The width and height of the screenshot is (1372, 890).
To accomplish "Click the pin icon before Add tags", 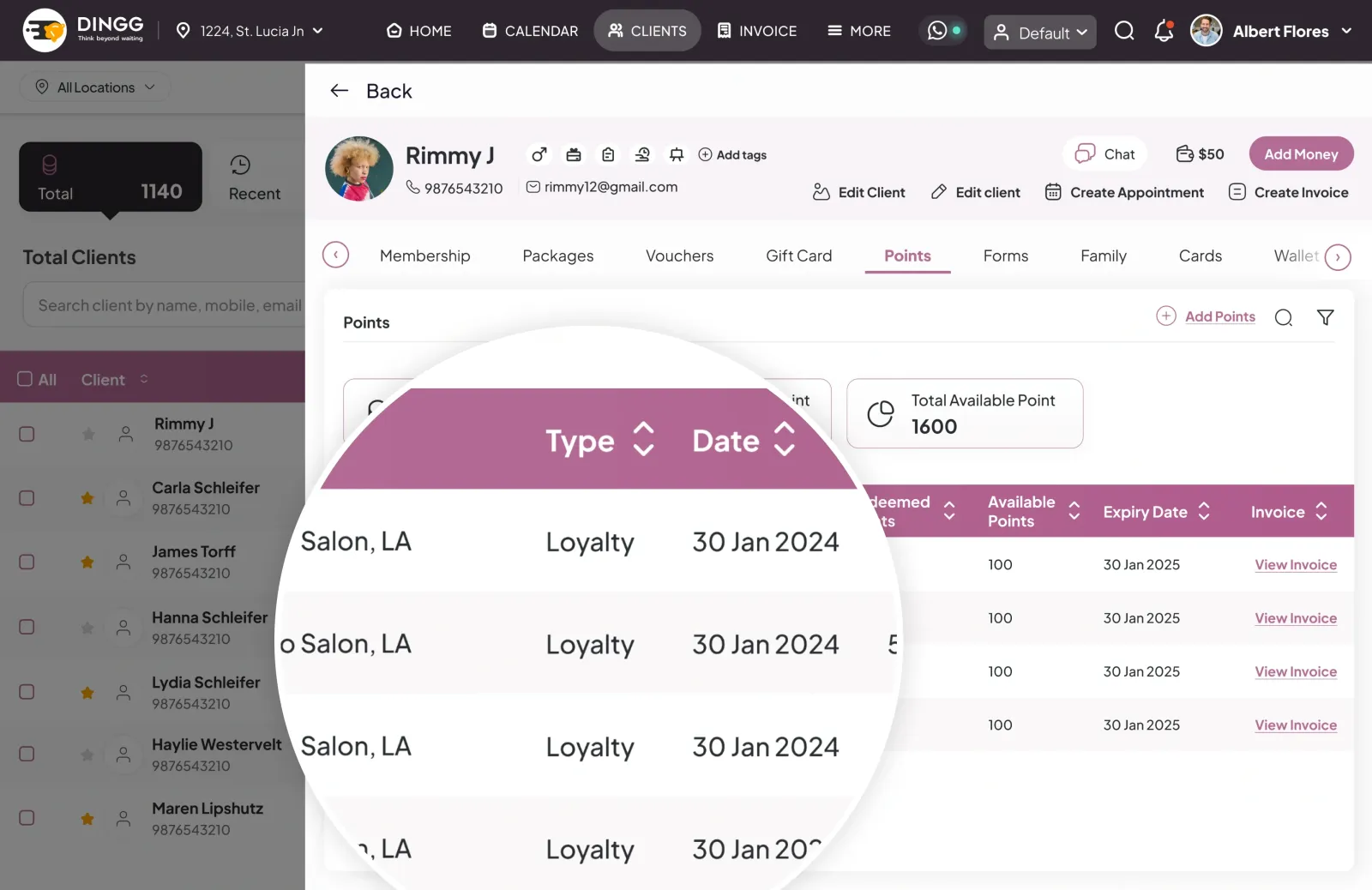I will click(x=677, y=154).
